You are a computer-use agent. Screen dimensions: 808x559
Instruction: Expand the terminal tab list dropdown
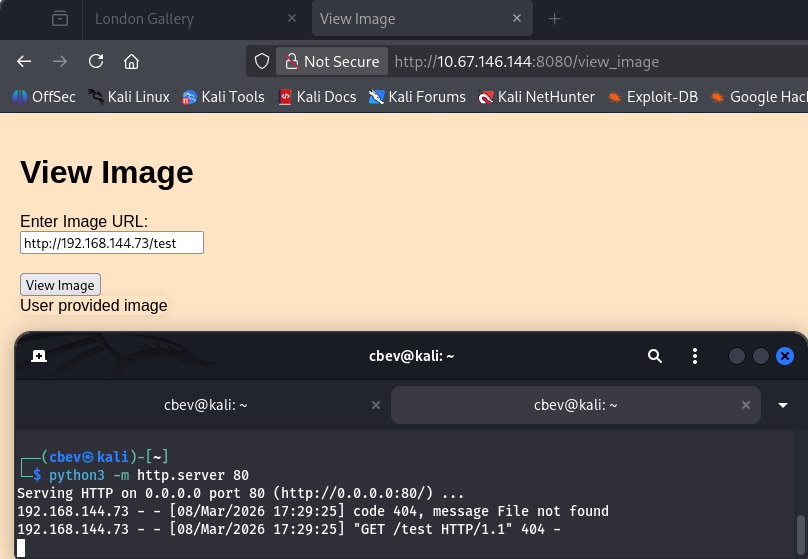point(783,405)
